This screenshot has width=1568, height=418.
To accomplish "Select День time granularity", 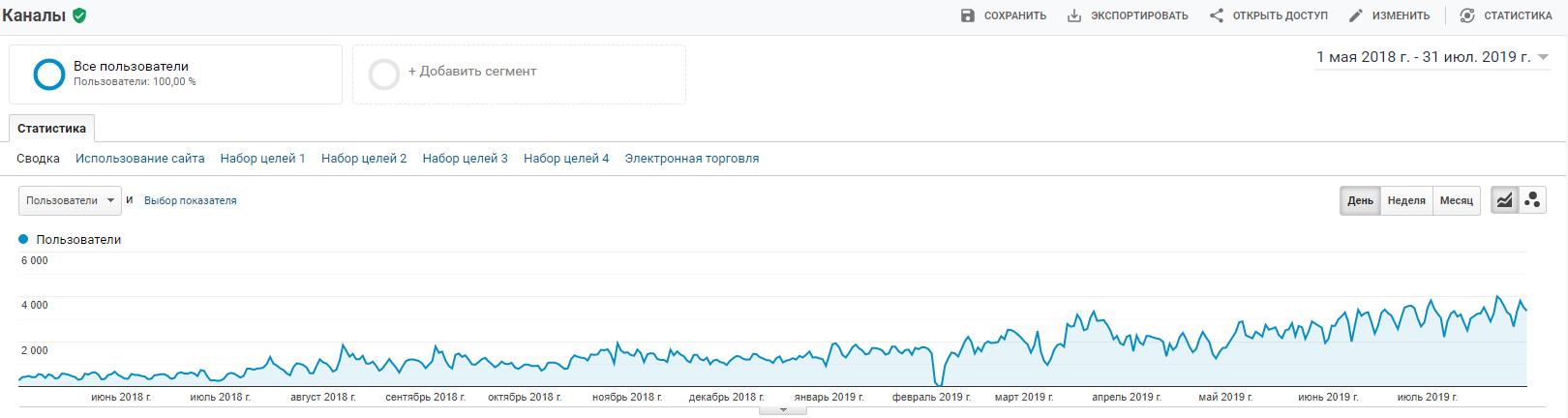I will [x=1360, y=200].
